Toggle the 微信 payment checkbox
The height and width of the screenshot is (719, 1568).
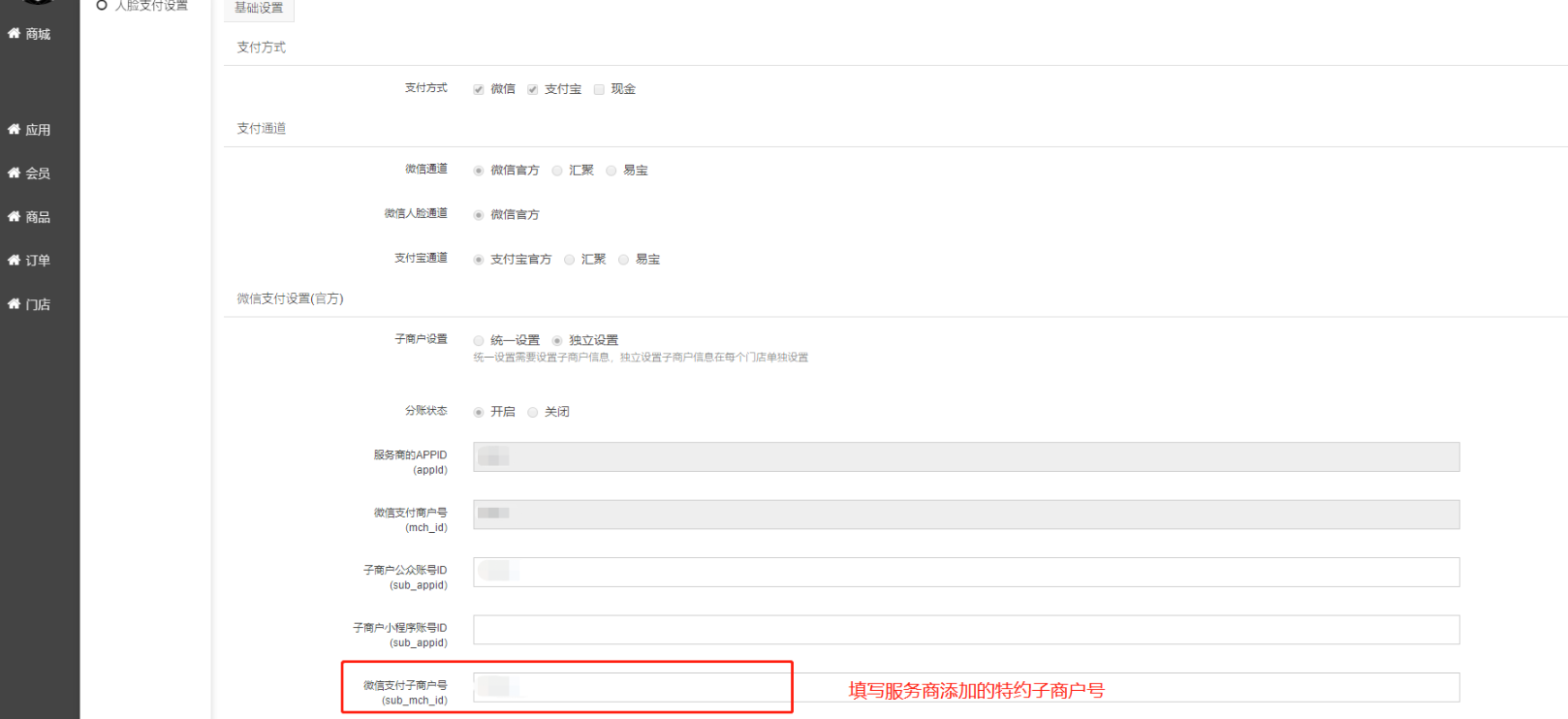pos(479,89)
